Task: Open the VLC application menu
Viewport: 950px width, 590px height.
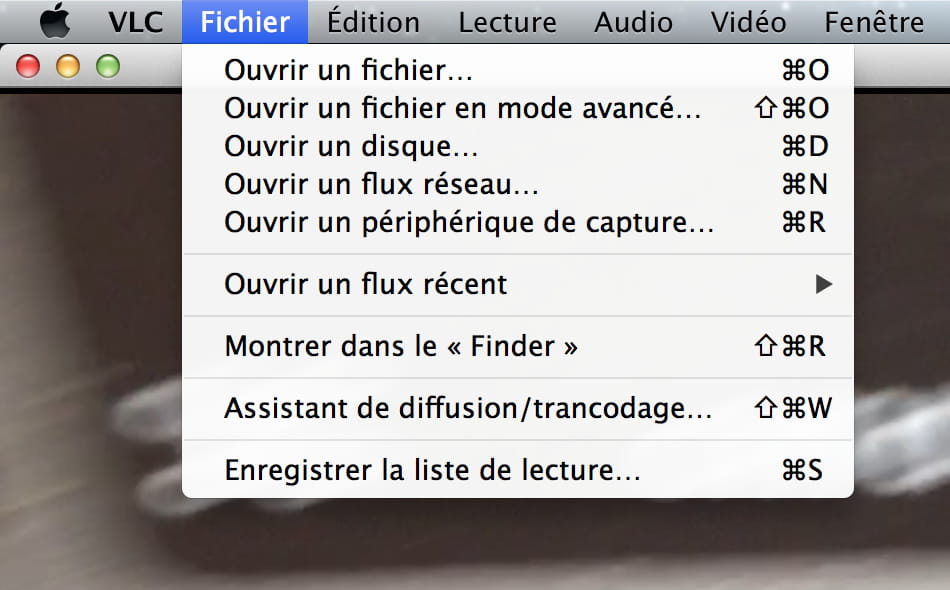Action: [x=136, y=22]
